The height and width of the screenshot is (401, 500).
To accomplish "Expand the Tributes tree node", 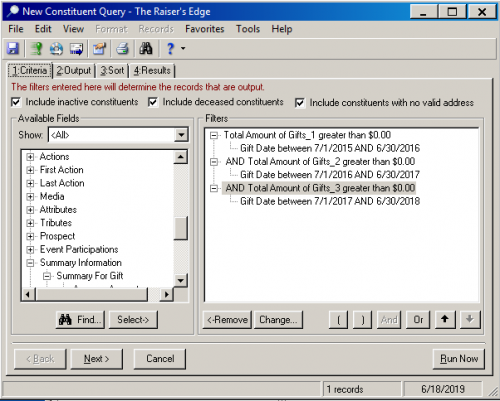I will [30, 223].
